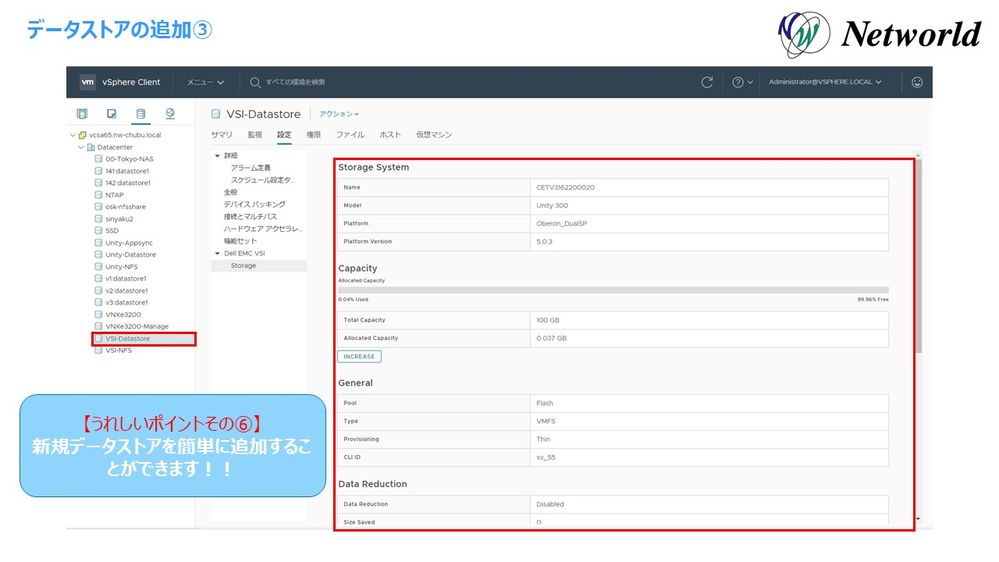This screenshot has height=562, width=999.
Task: Select 機能セット in settings list
Action: 240,241
